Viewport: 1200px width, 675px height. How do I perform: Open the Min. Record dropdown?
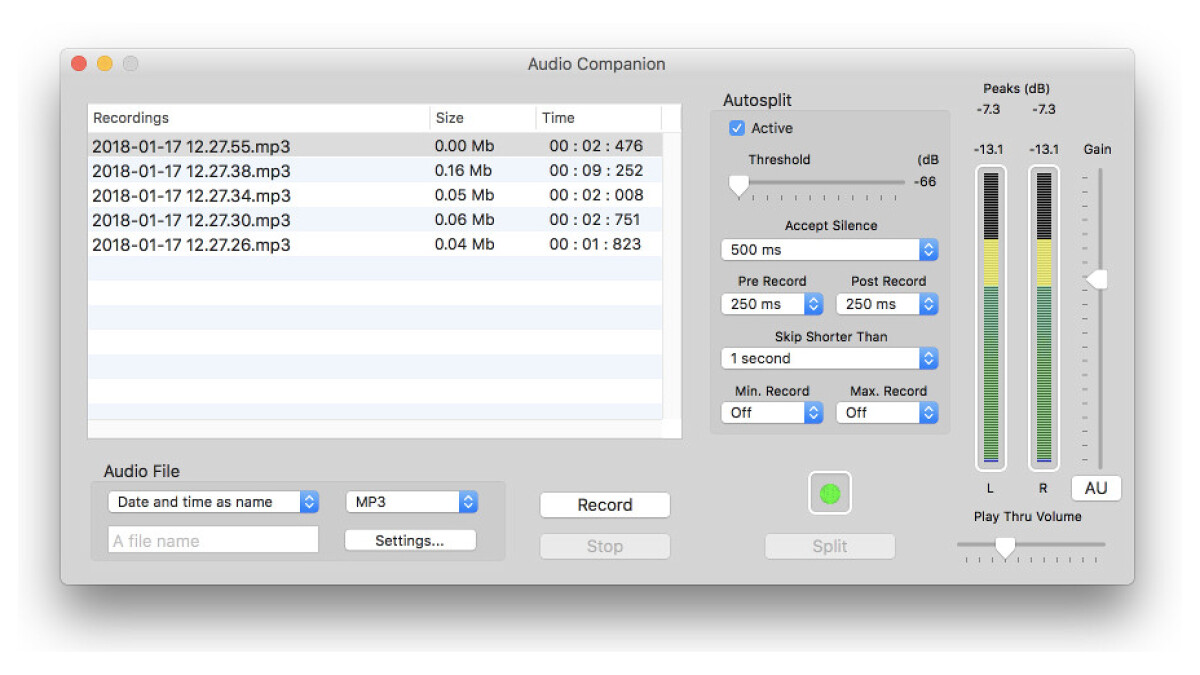tap(771, 412)
